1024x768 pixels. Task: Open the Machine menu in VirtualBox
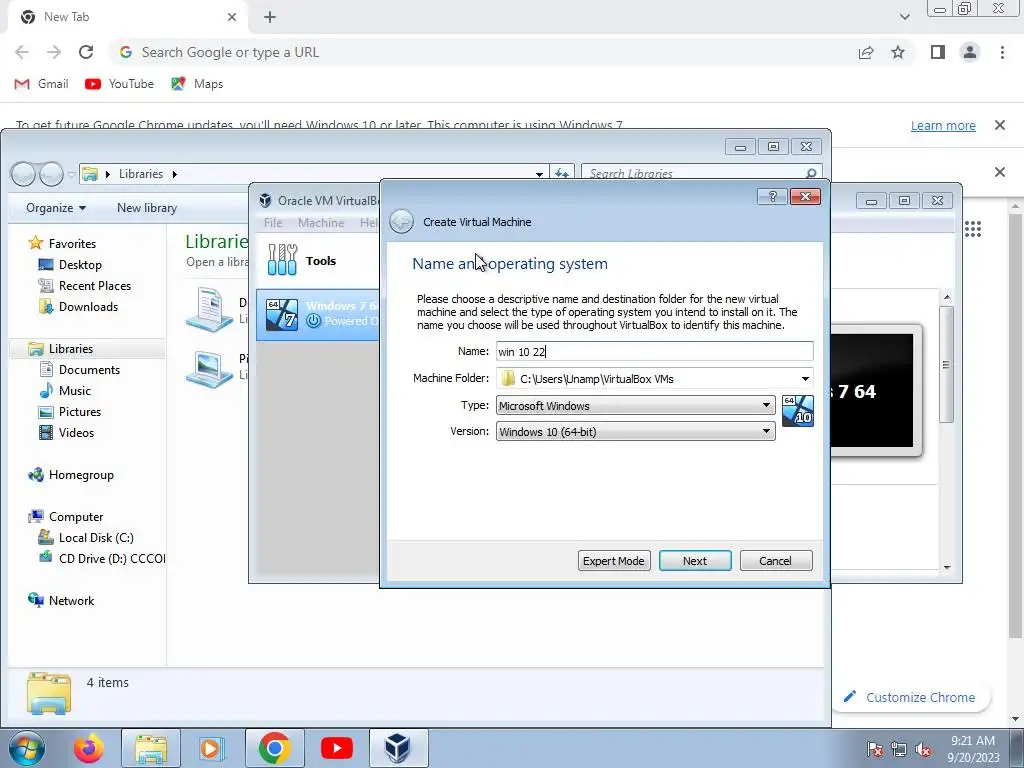[x=321, y=223]
